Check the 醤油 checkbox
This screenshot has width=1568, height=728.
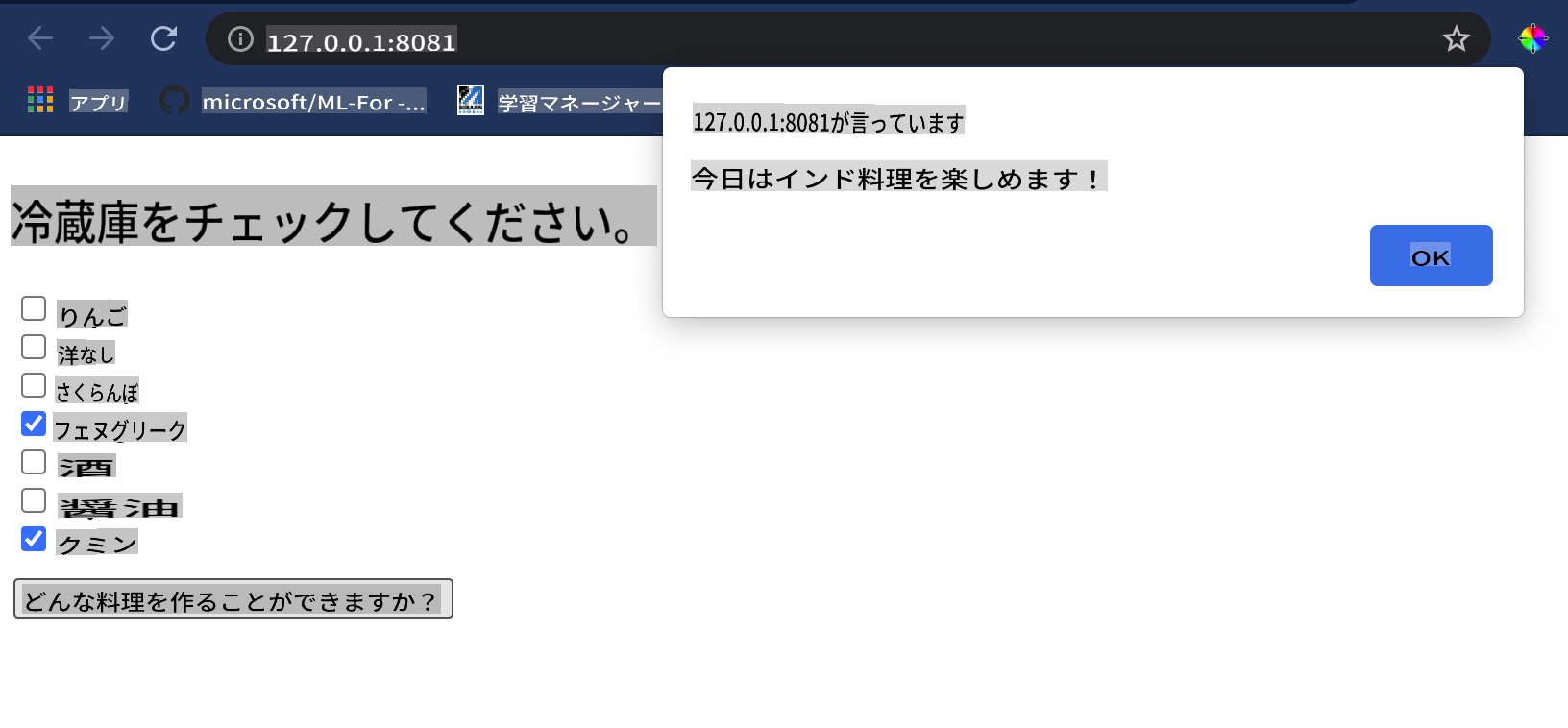34,500
